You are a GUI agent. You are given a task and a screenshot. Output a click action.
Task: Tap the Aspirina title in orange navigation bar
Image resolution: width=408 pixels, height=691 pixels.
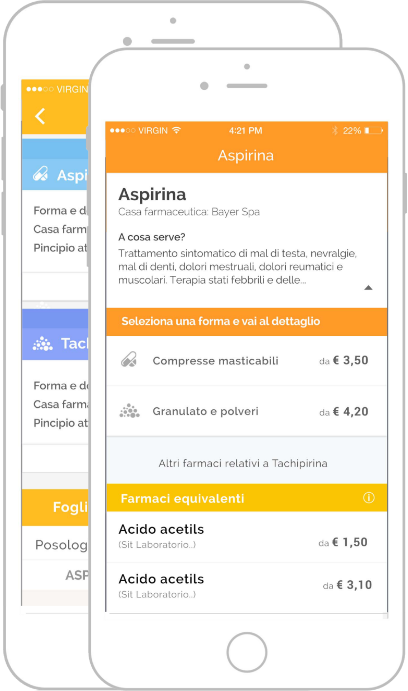246,156
